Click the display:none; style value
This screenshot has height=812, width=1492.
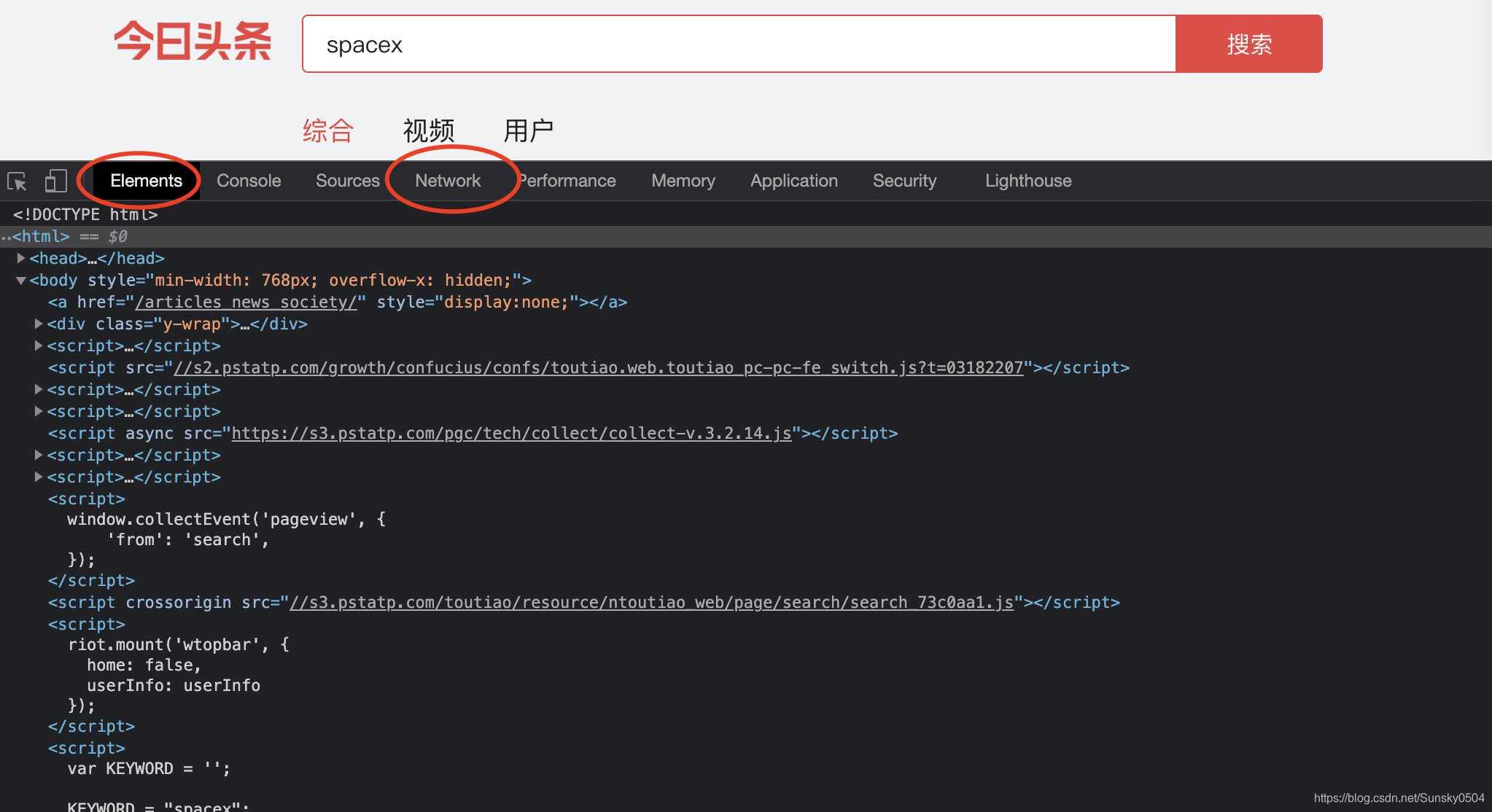[506, 302]
